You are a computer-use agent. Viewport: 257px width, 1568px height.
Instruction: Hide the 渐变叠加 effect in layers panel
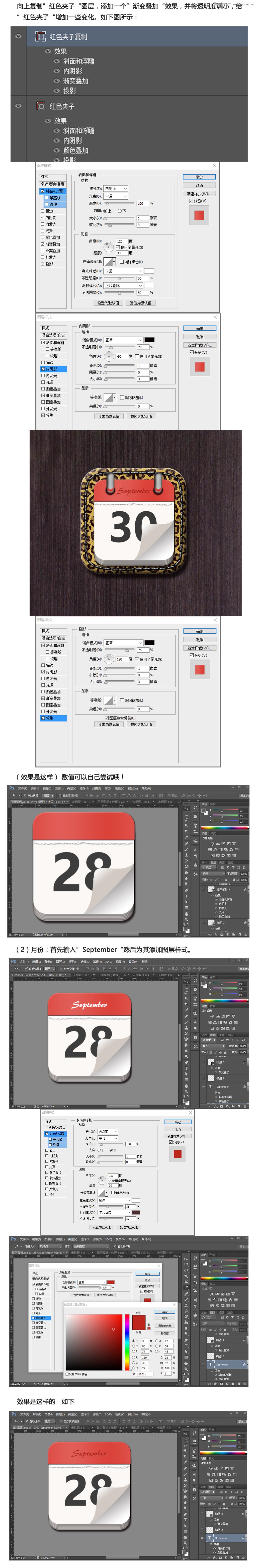[57, 81]
